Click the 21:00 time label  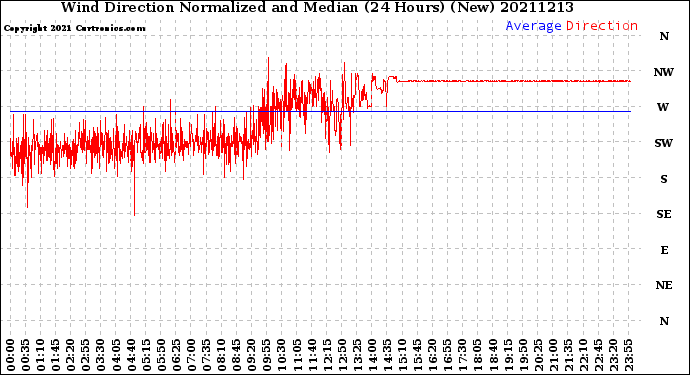[x=552, y=355]
